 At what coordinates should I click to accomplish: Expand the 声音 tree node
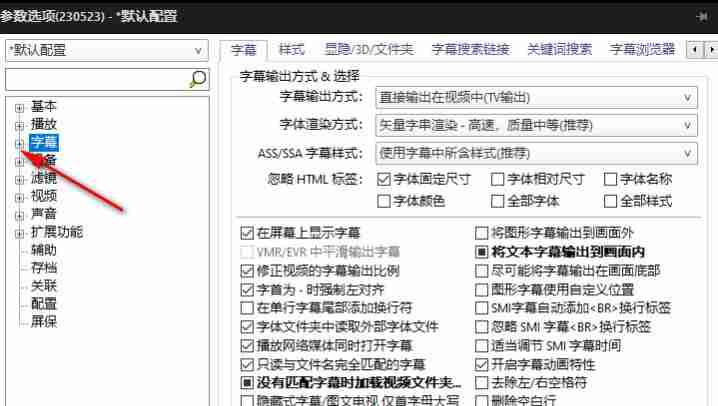pyautogui.click(x=19, y=216)
